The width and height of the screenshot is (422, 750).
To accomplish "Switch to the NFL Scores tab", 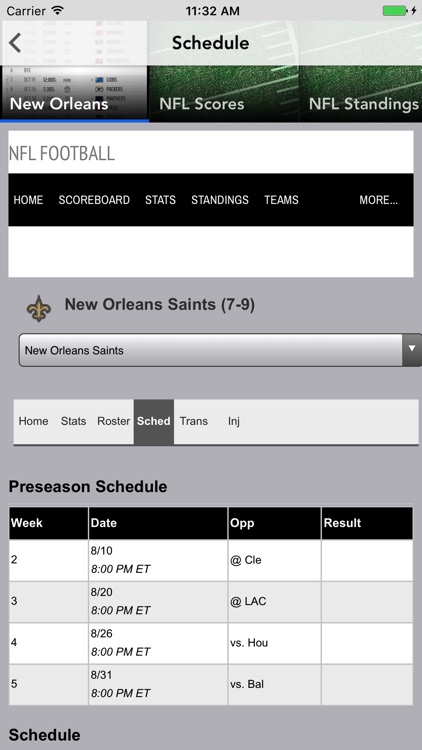I will pos(201,104).
